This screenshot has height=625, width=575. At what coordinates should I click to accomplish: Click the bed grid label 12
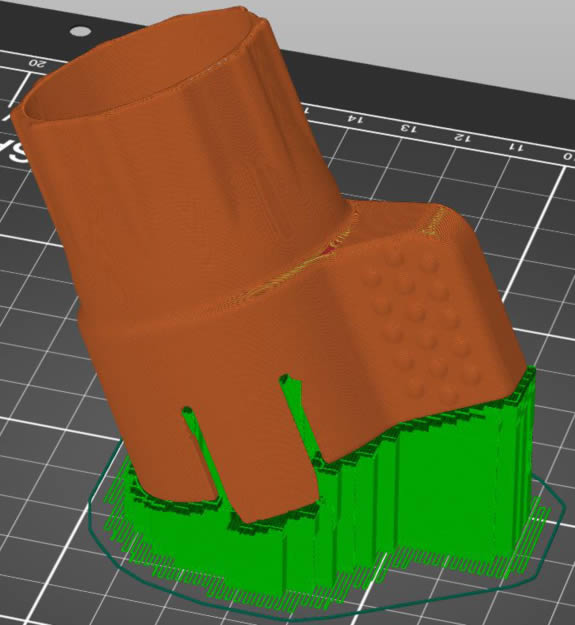[x=463, y=138]
